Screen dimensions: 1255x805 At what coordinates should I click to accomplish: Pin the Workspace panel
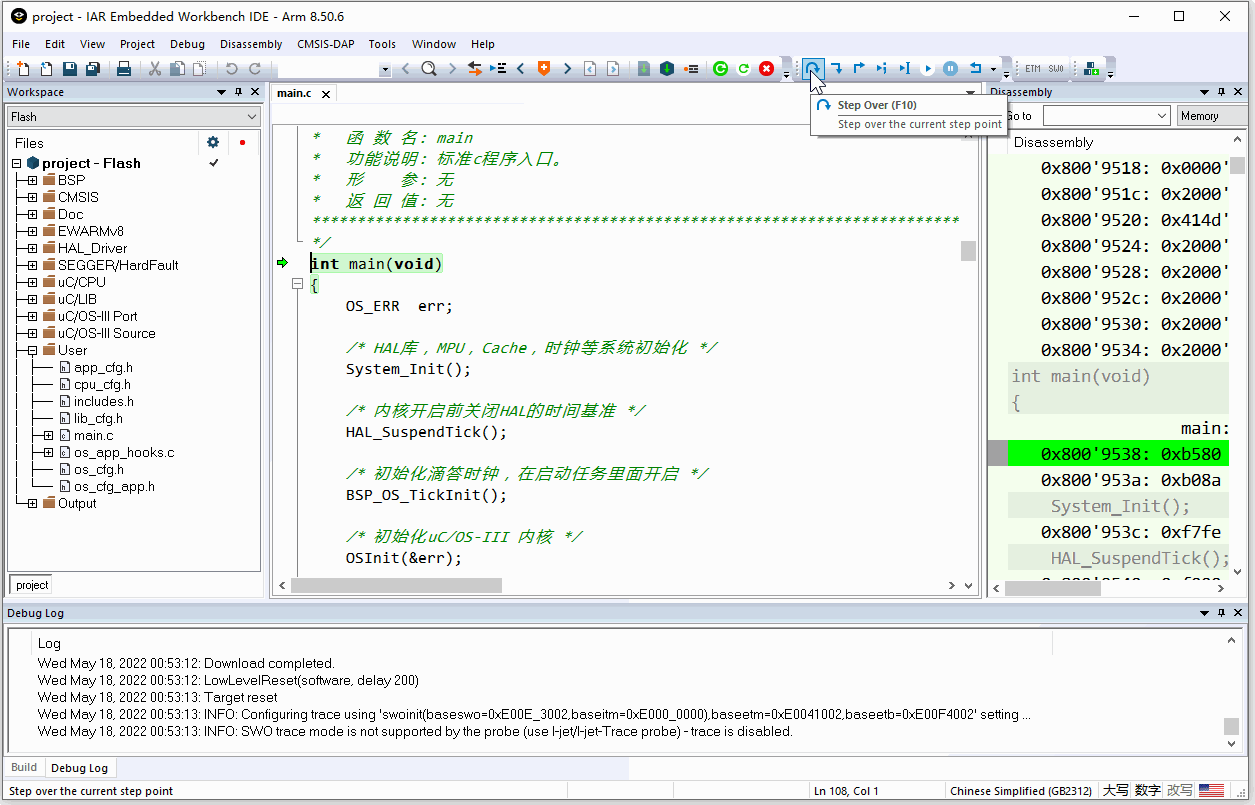(x=239, y=92)
